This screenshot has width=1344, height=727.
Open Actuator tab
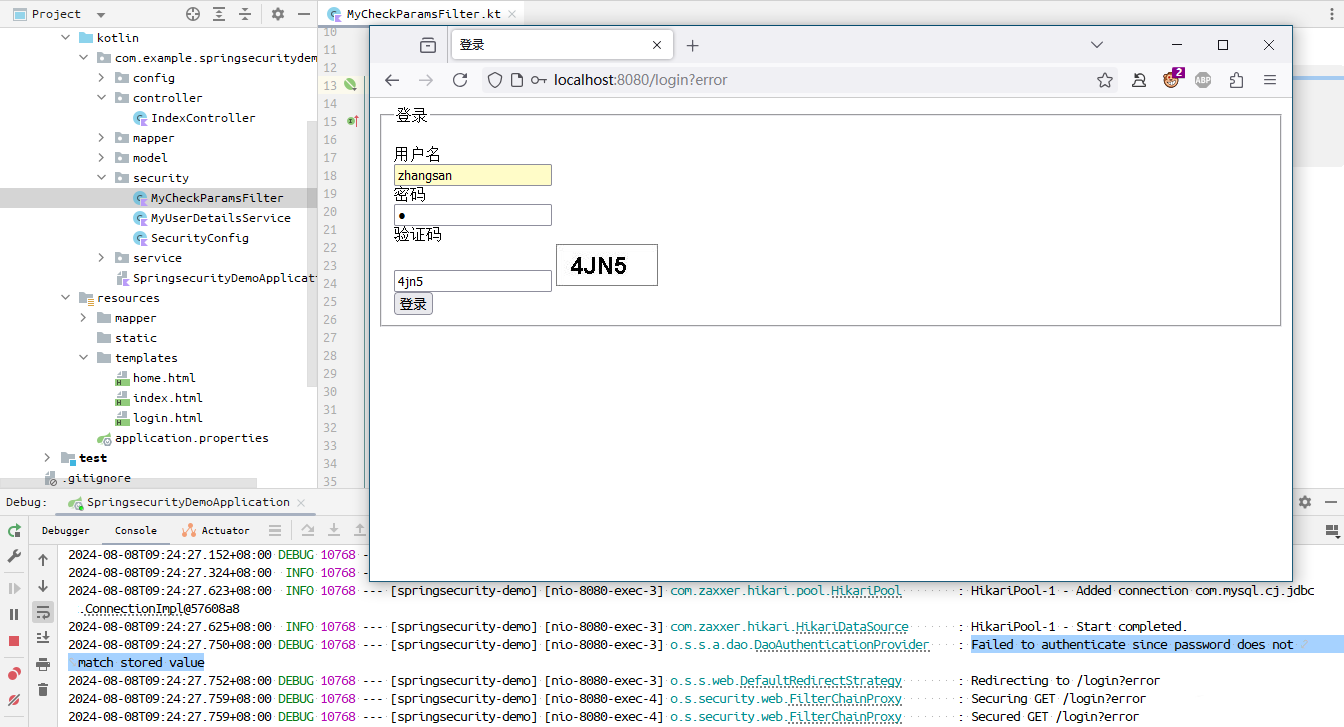[216, 531]
